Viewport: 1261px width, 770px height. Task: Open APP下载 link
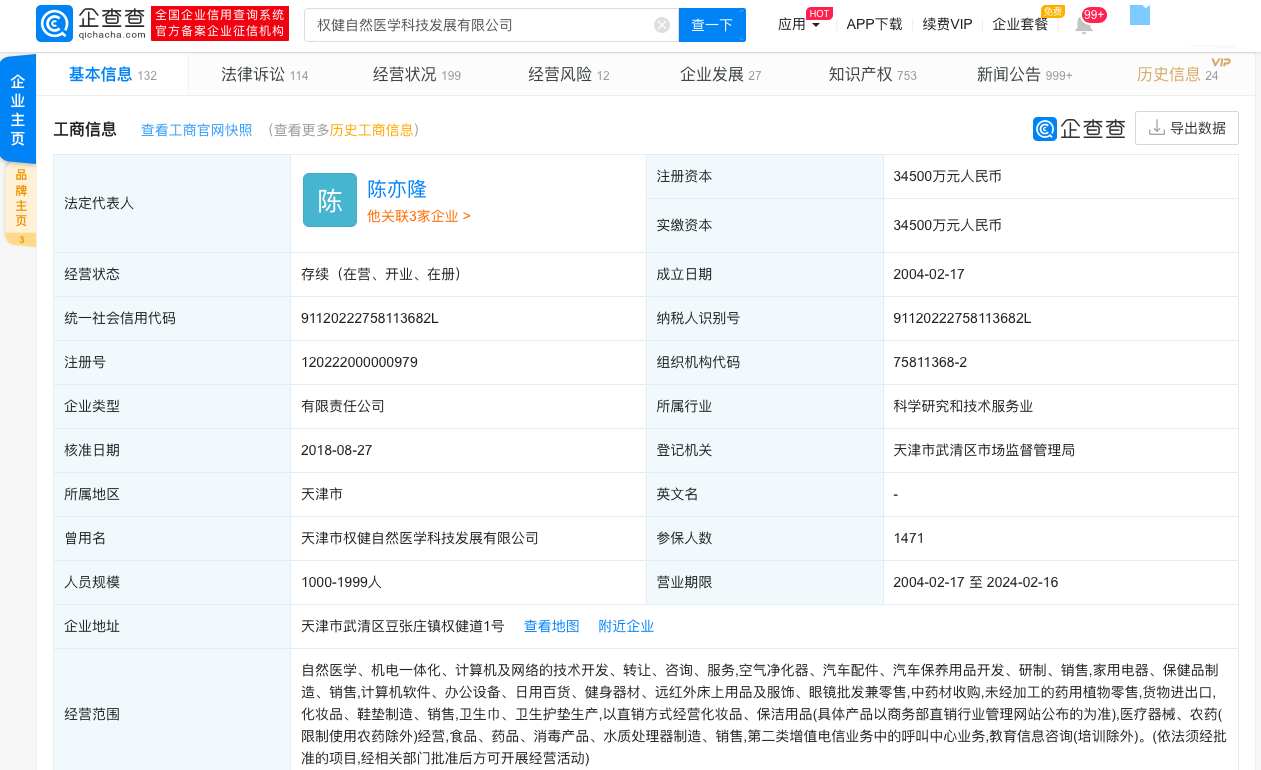tap(874, 25)
